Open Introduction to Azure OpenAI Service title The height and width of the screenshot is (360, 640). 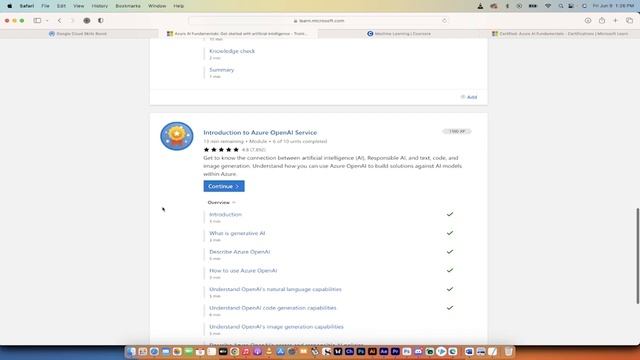tap(260, 133)
